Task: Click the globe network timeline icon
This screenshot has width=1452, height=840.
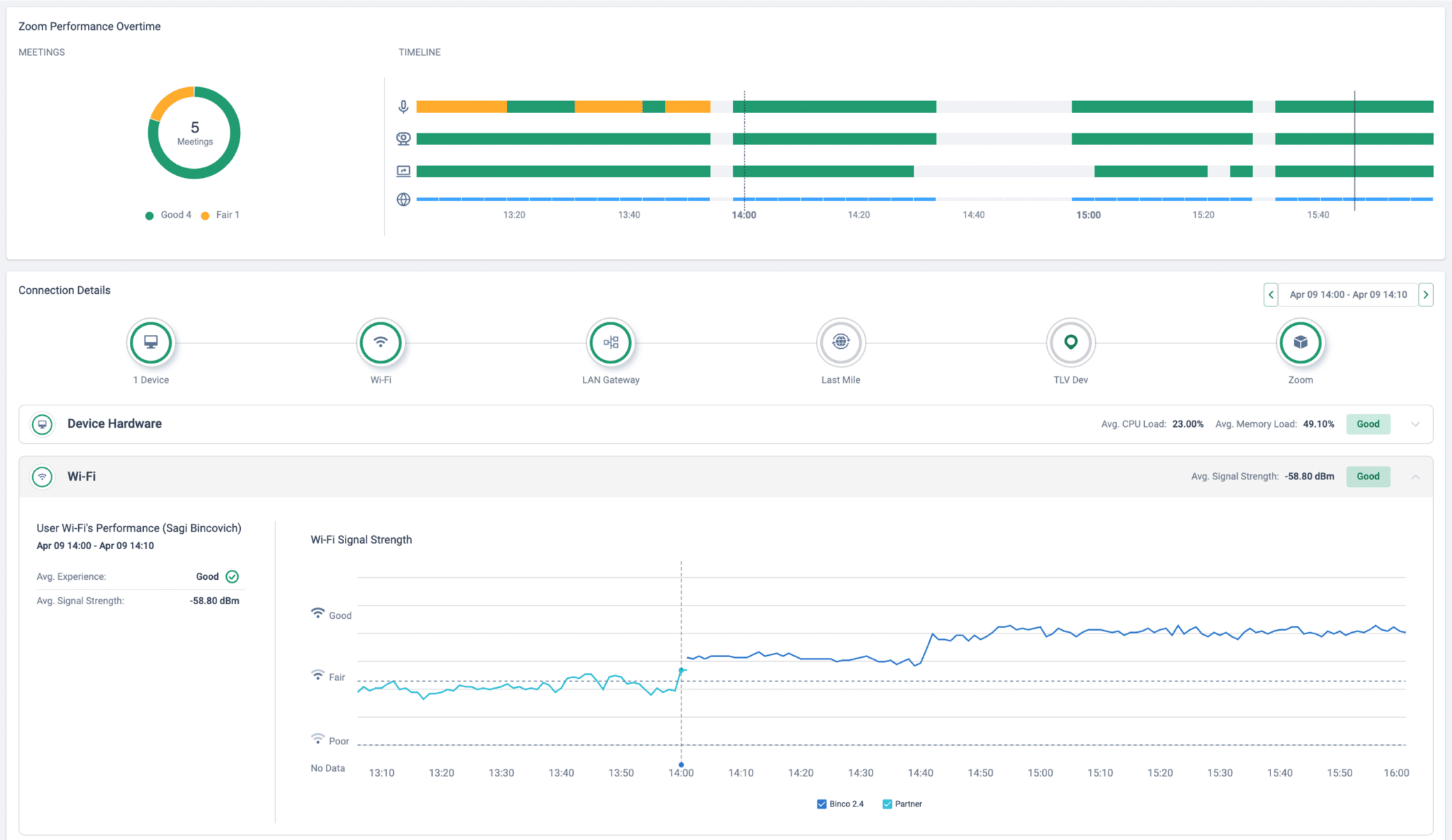Action: coord(403,200)
